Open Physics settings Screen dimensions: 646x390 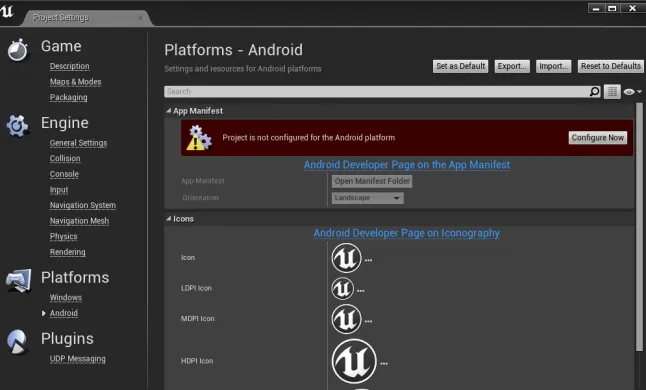[63, 236]
